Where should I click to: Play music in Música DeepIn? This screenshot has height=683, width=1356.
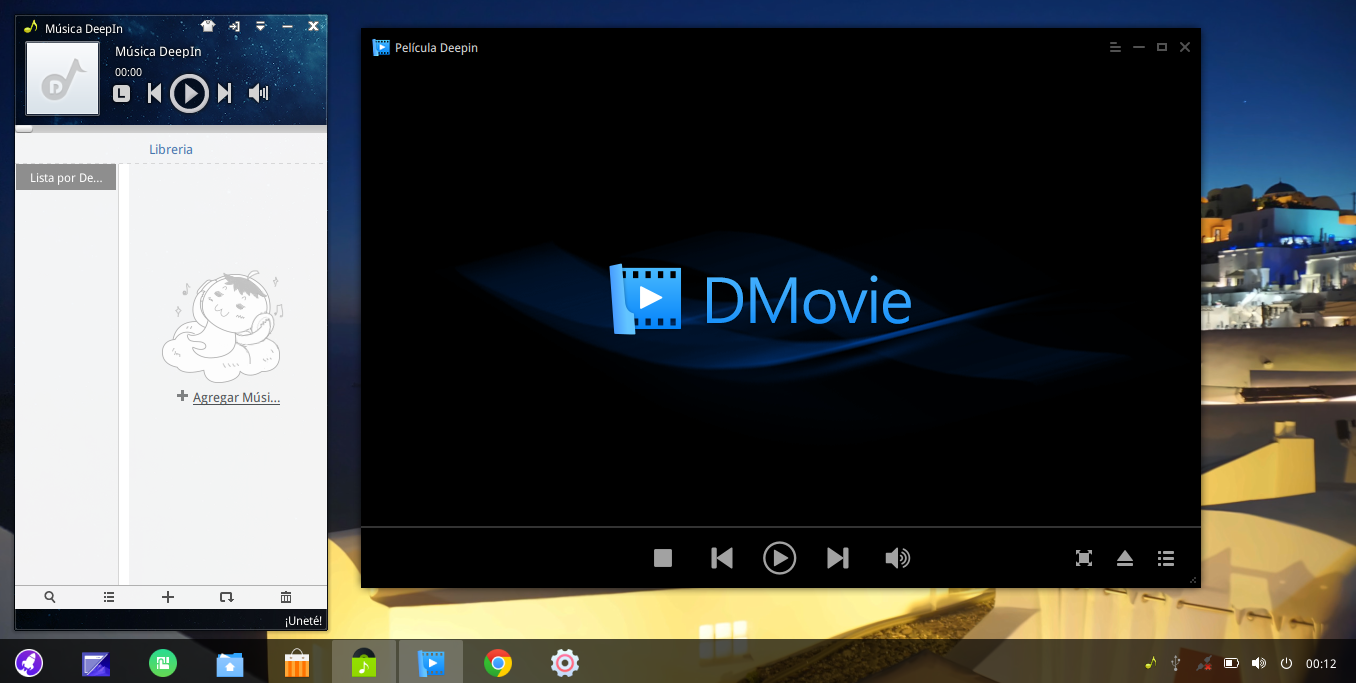click(189, 93)
